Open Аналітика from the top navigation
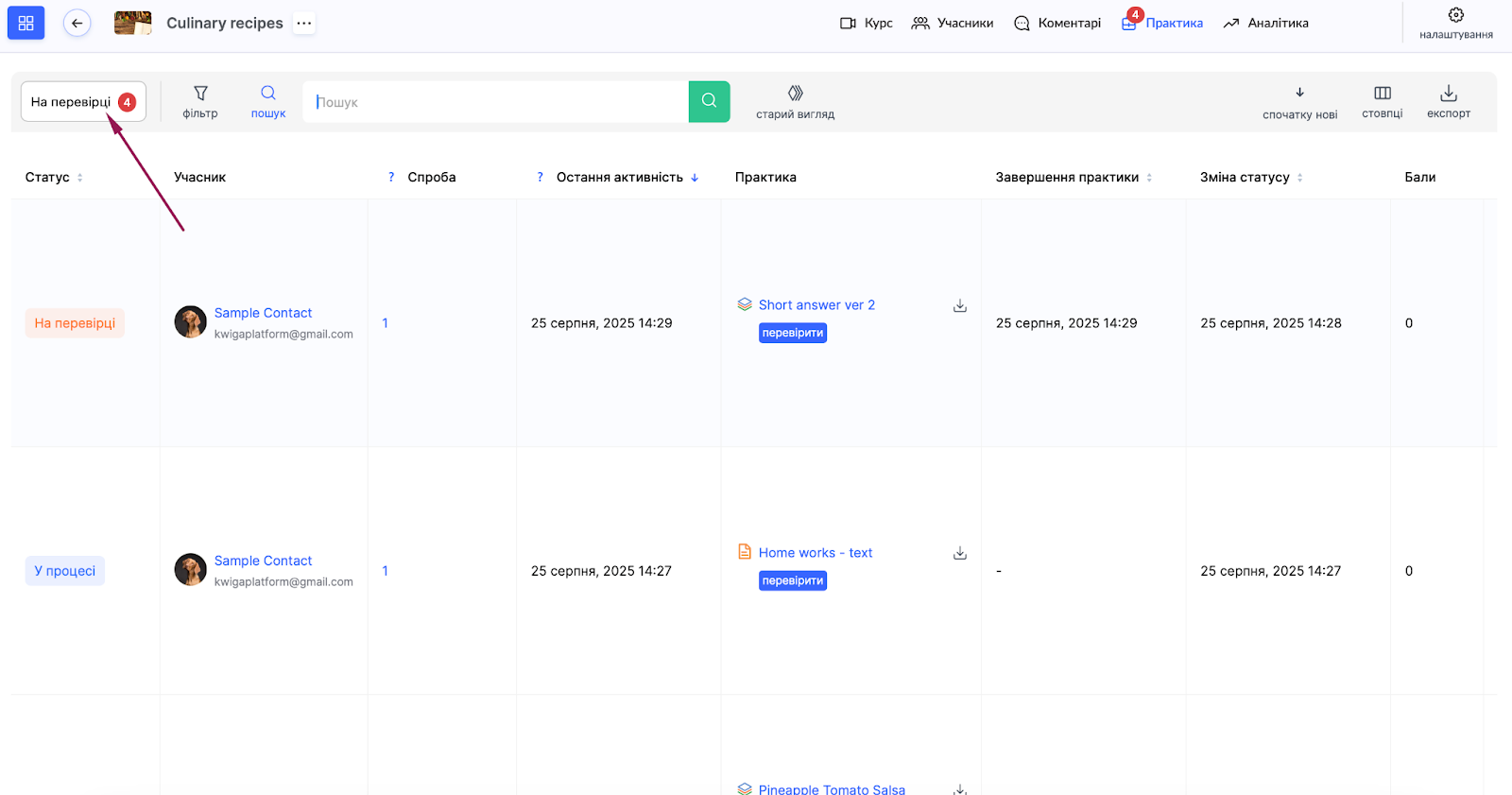Screen dimensions: 1512x795 coord(1266,24)
